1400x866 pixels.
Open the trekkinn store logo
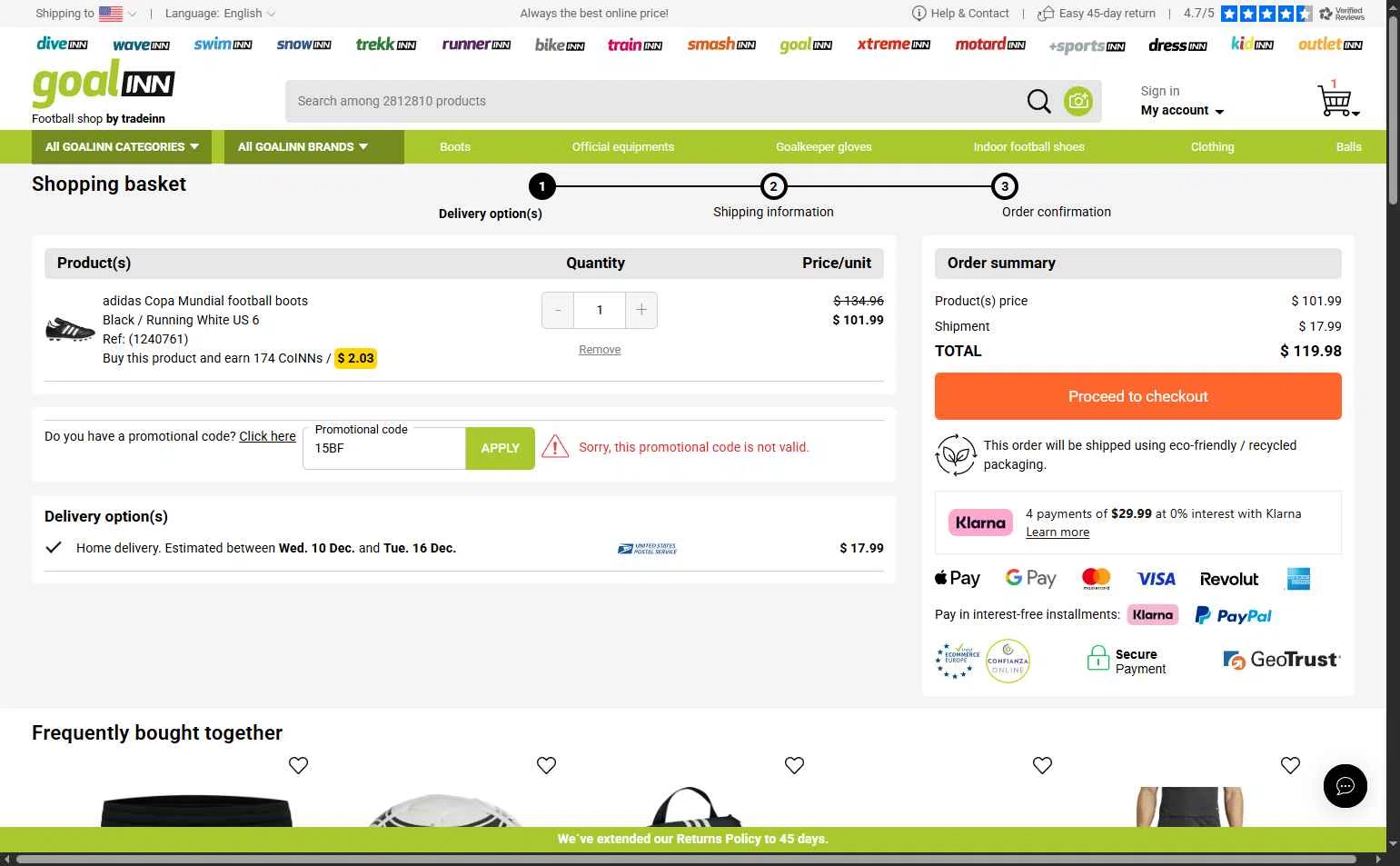click(x=386, y=44)
